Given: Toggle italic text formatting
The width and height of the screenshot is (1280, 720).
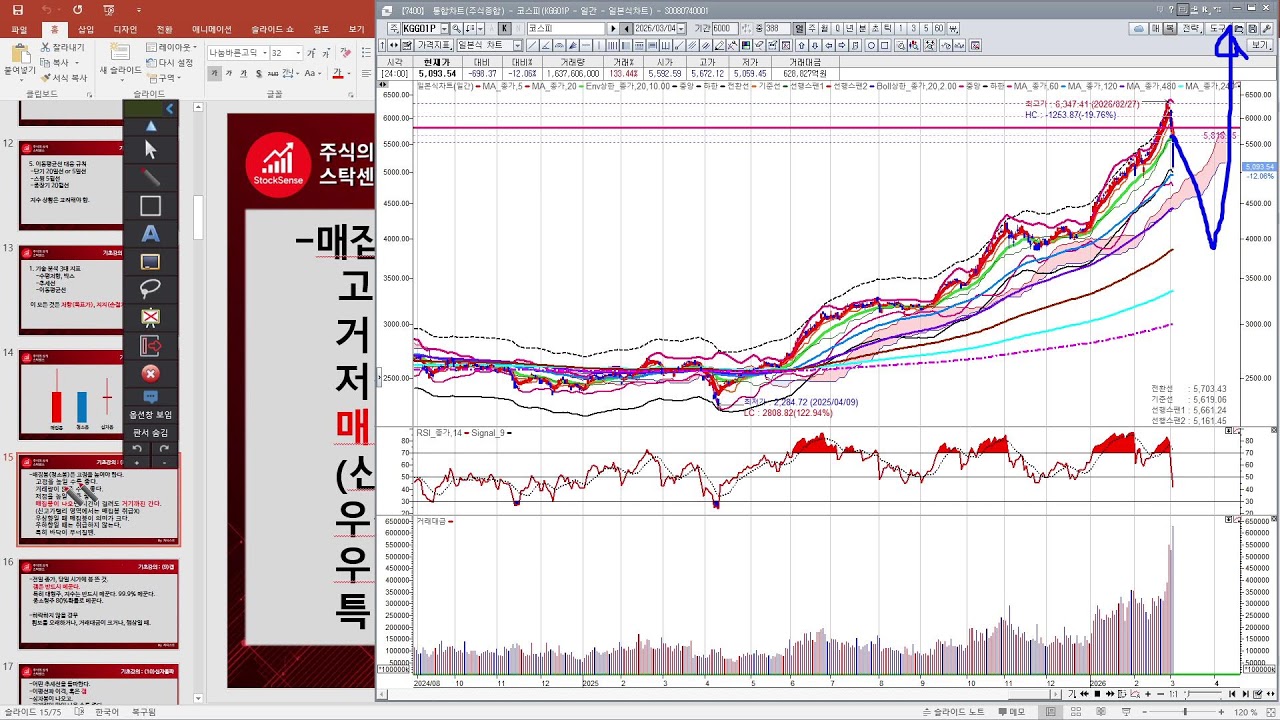Looking at the screenshot, I should pos(228,73).
